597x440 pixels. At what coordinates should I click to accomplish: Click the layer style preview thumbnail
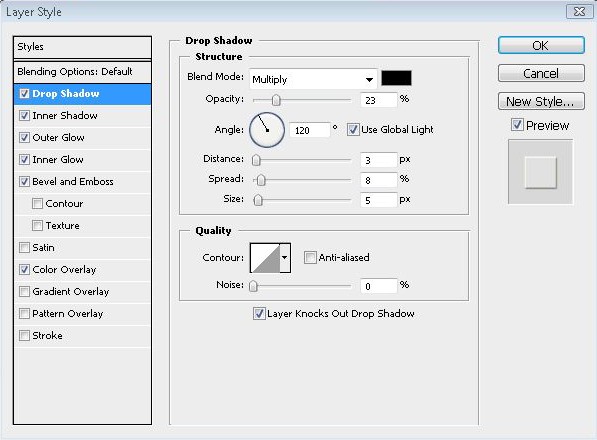pyautogui.click(x=540, y=172)
